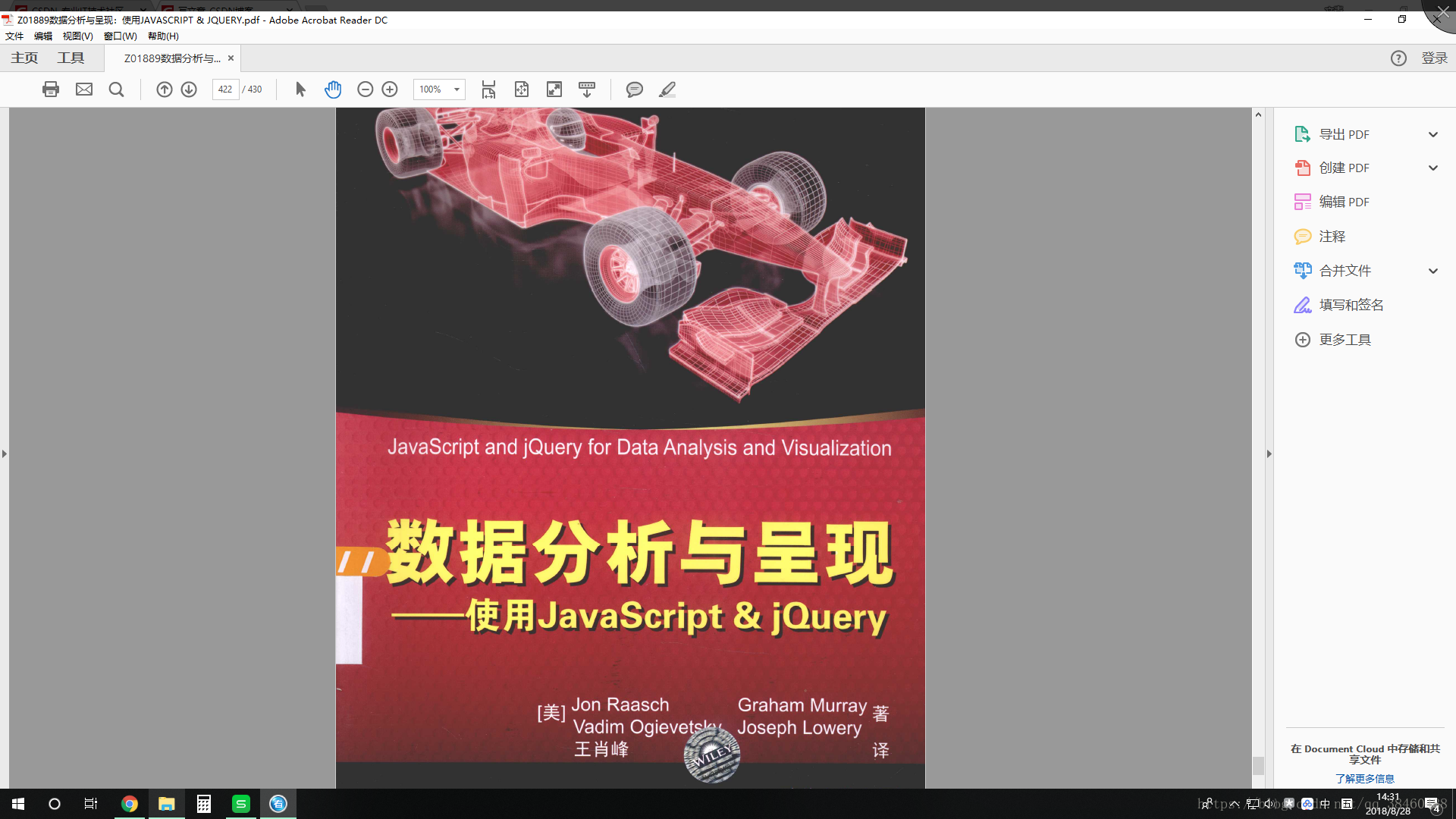Launch Chrome from the taskbar
The image size is (1456, 819).
tap(129, 803)
